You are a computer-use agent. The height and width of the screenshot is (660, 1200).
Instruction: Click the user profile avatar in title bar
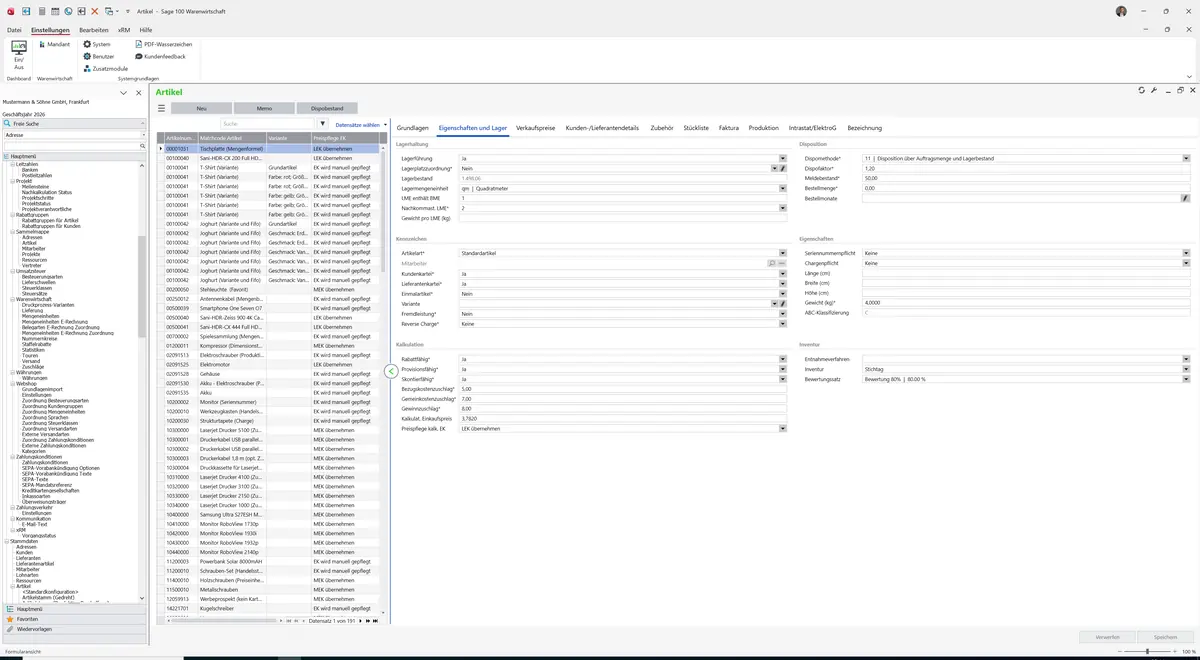1121,11
